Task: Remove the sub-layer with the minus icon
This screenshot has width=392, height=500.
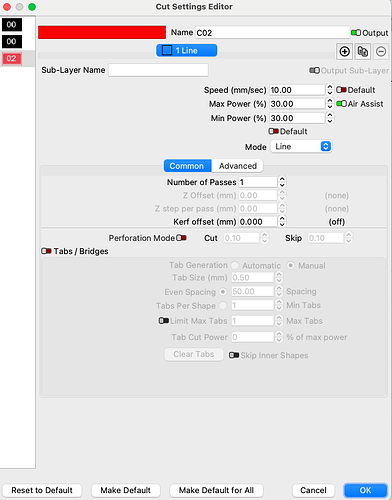Action: coord(381,52)
